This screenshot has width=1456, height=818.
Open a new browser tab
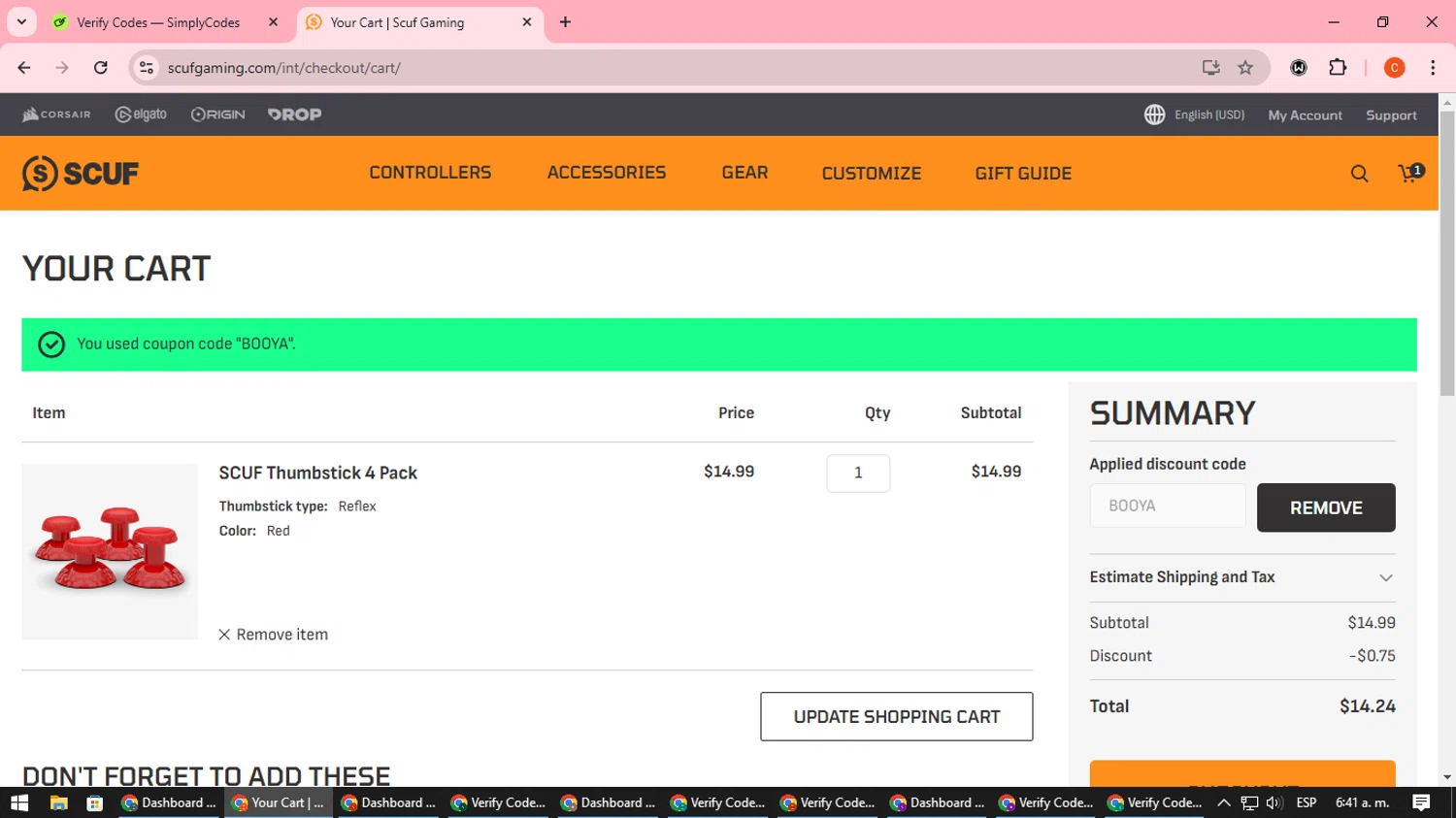[565, 21]
